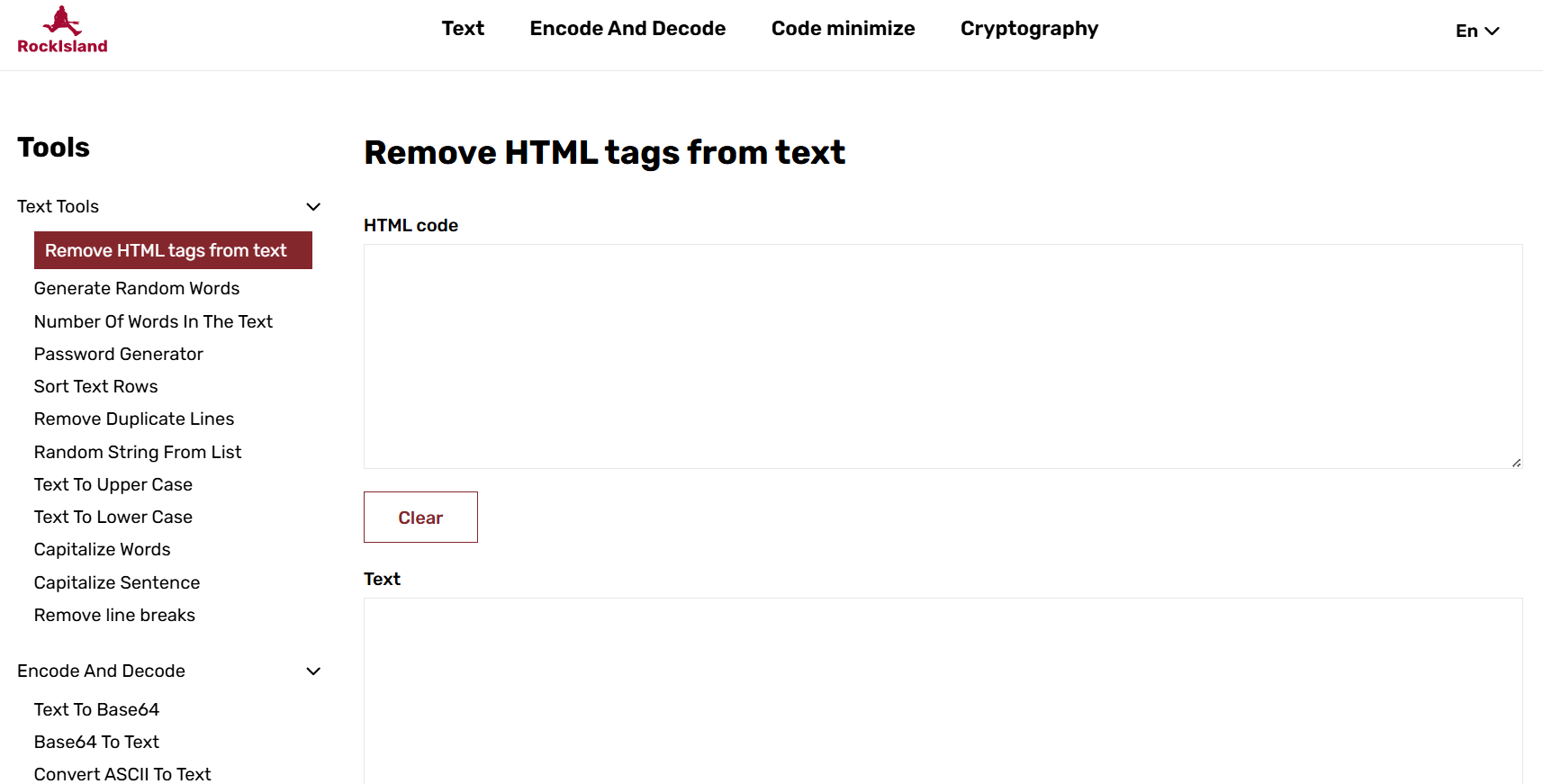Open the Encode And Decode top menu

627,28
